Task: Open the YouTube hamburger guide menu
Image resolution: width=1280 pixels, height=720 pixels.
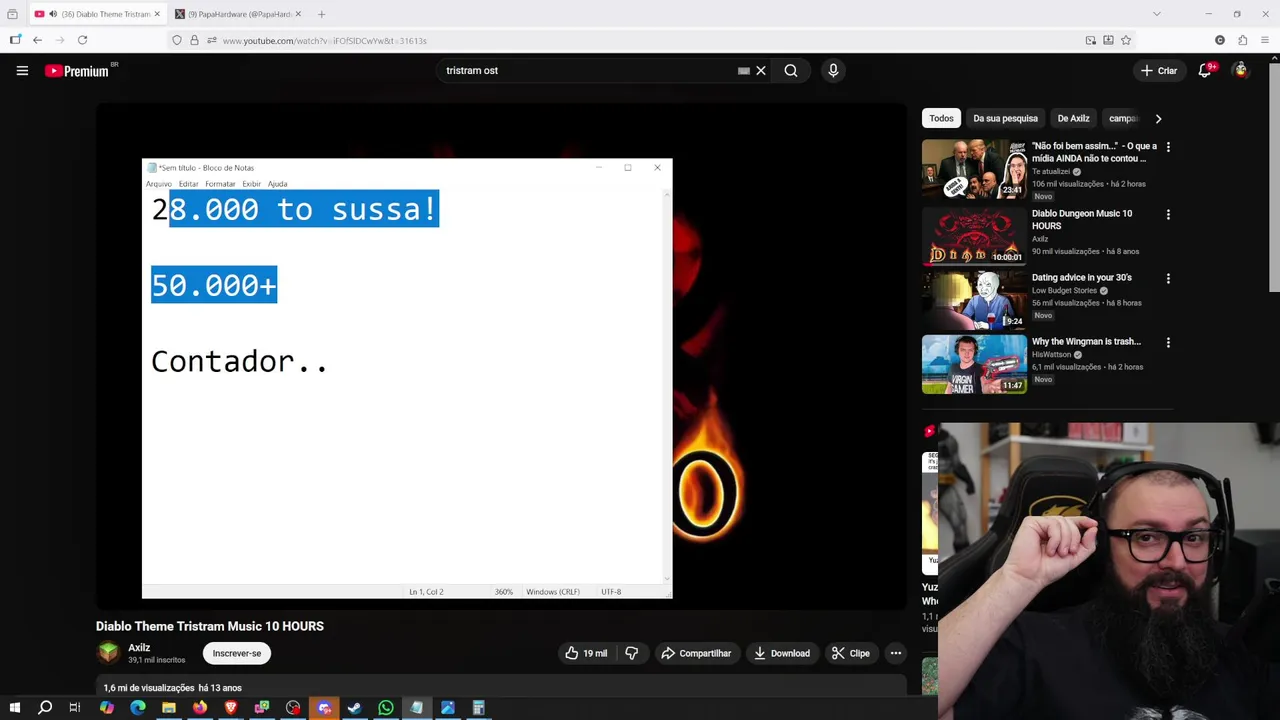Action: [x=22, y=71]
